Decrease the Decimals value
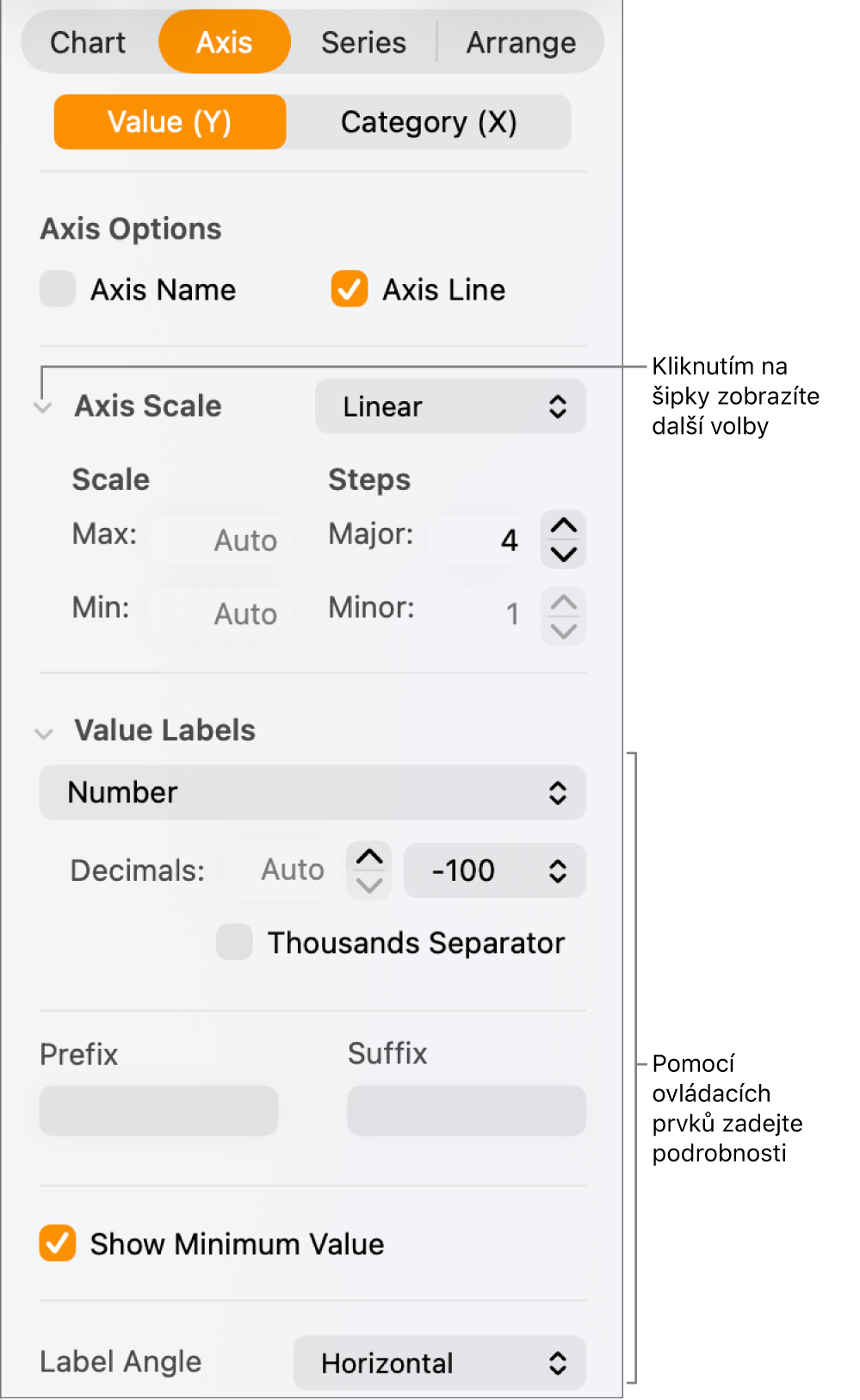 coord(369,884)
